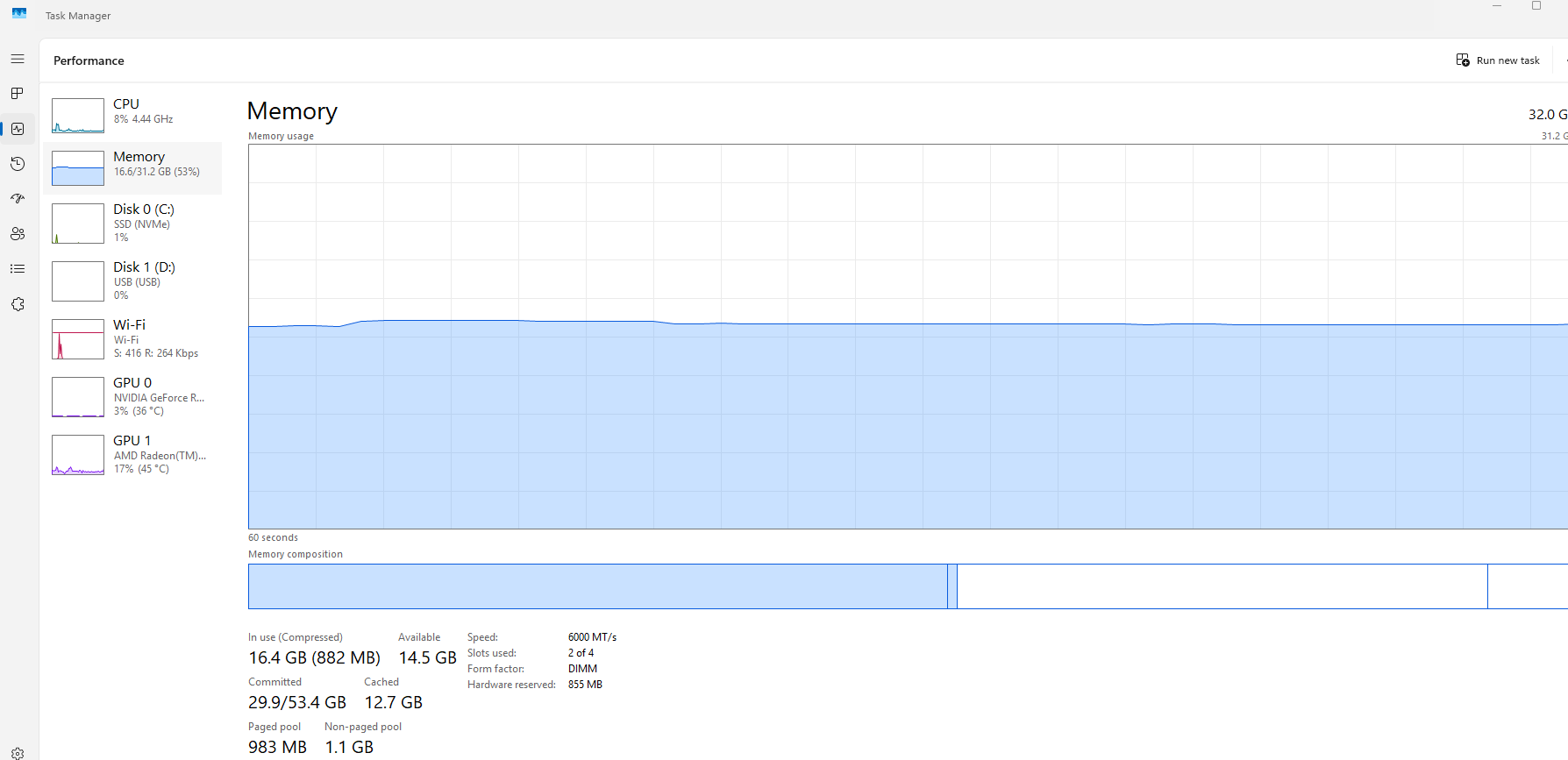Click the large Memory title
Screen dimensions: 1568x760
click(292, 111)
